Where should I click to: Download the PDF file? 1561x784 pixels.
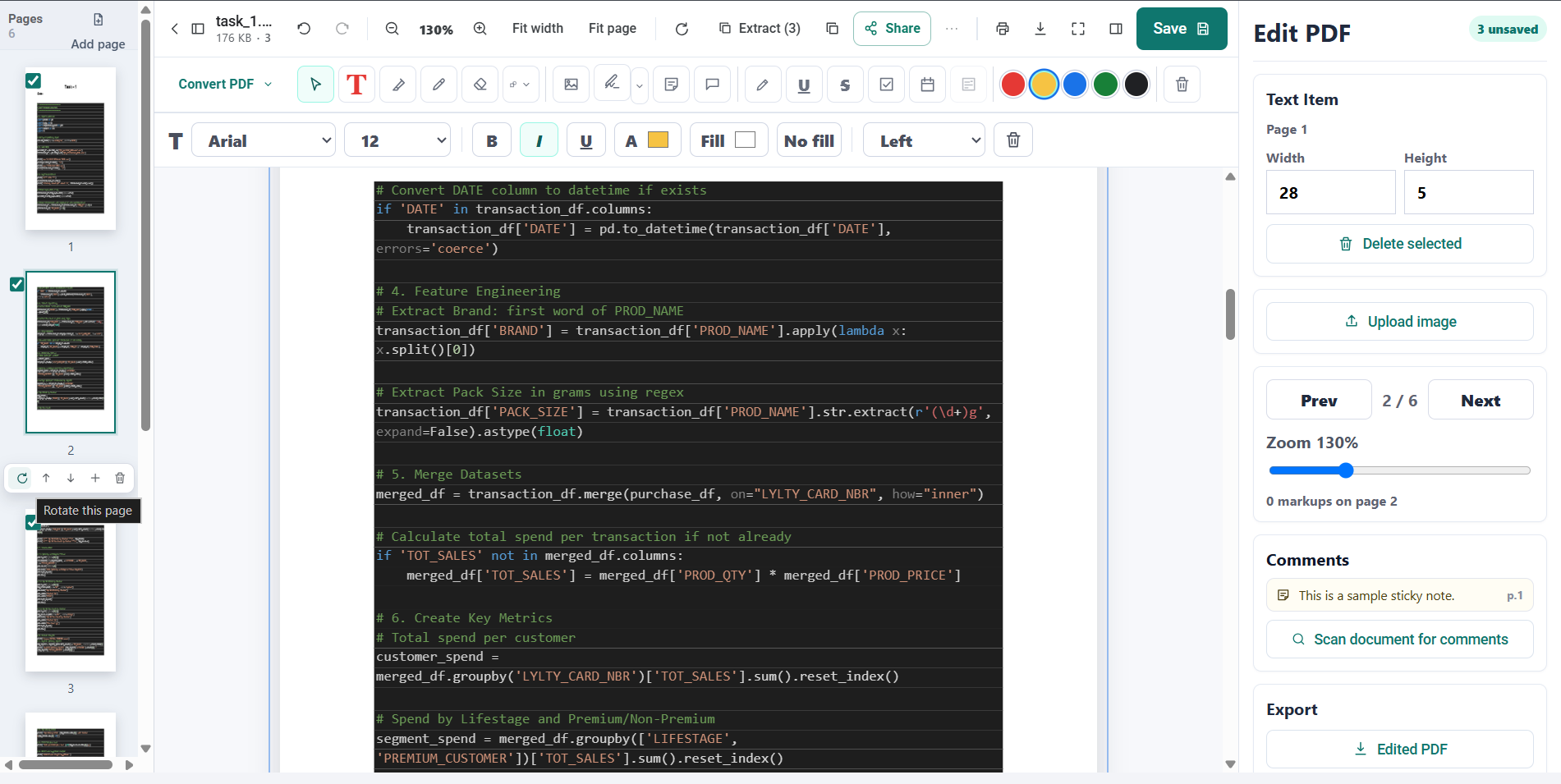(x=1040, y=29)
